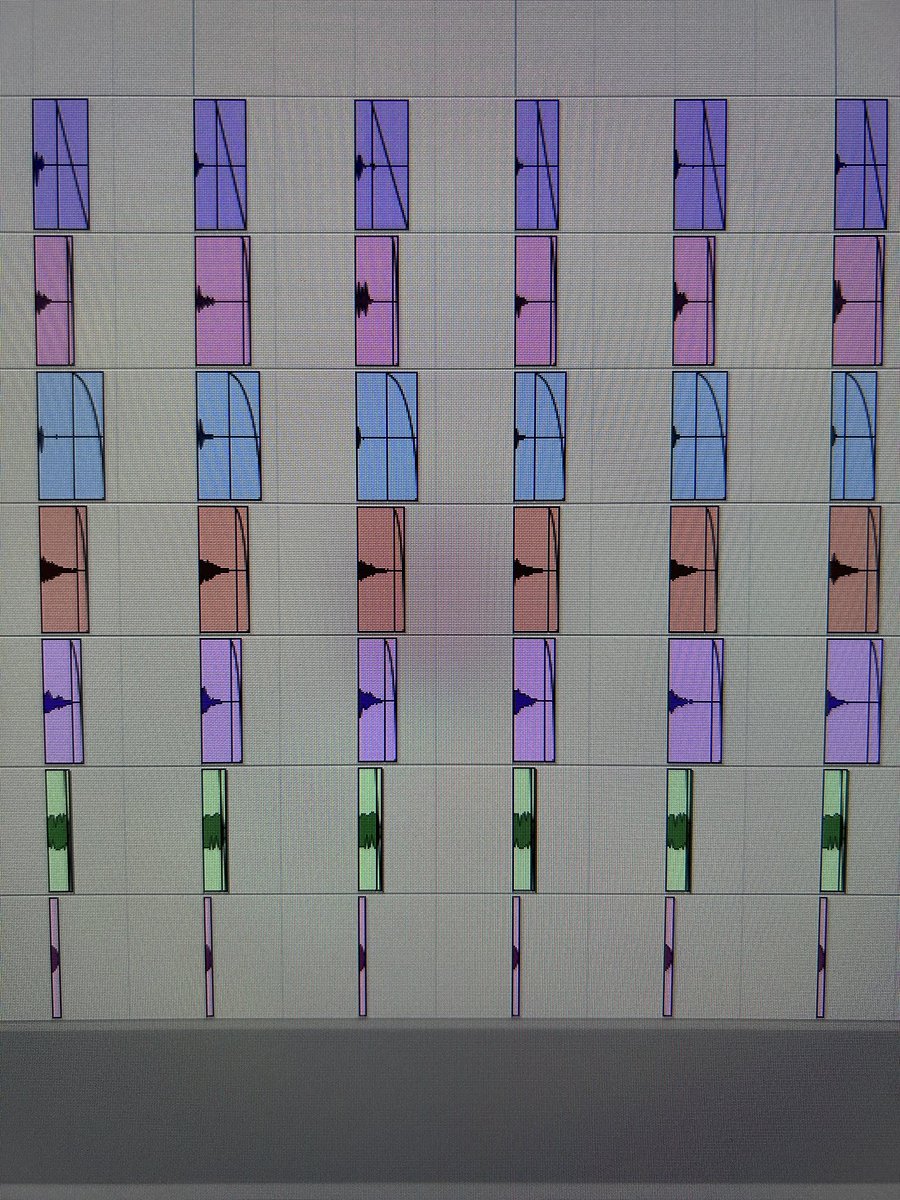The height and width of the screenshot is (1200, 900).
Task: Select first clip on blue track
Action: click(71, 435)
